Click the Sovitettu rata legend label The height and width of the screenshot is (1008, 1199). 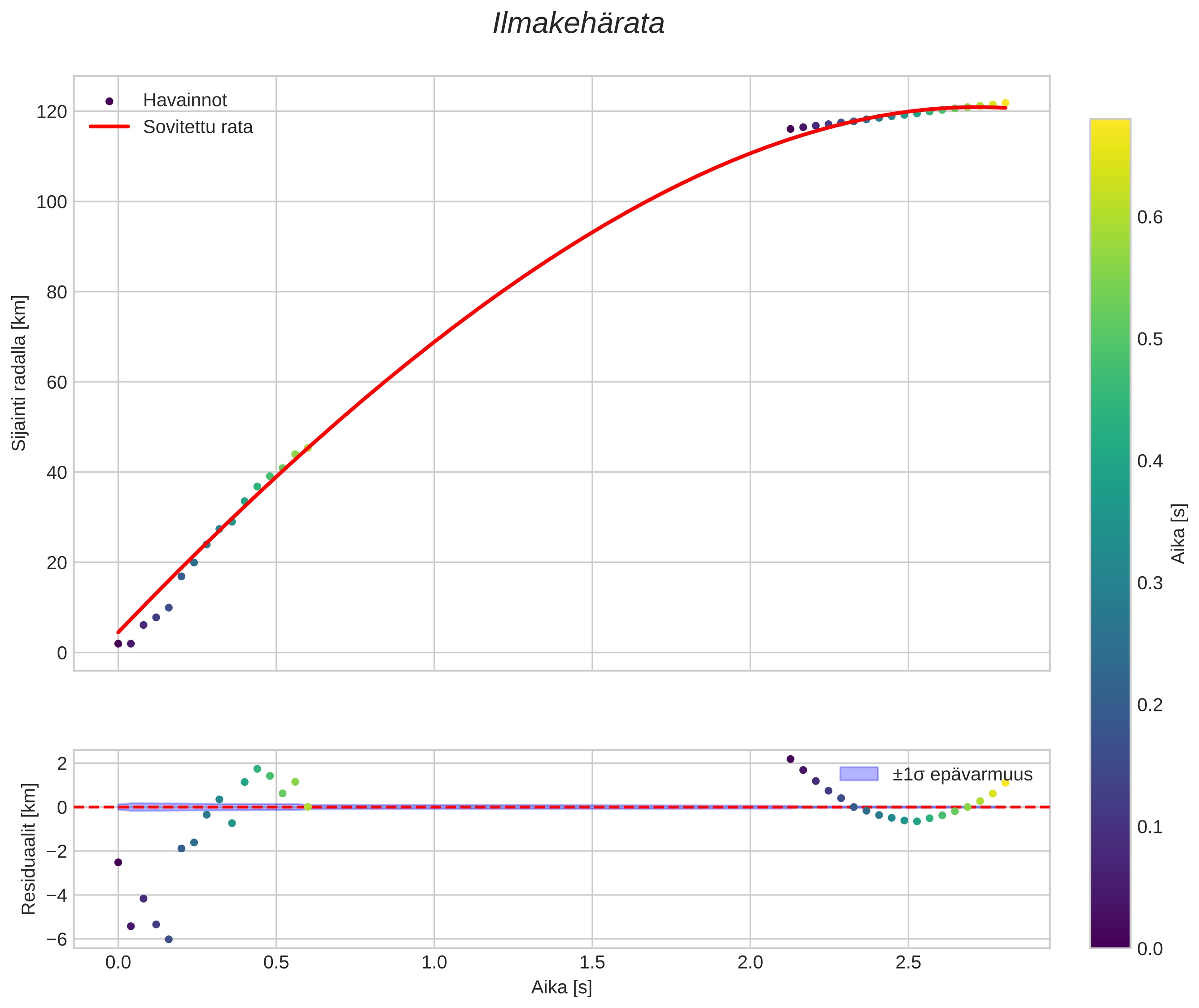(x=197, y=127)
